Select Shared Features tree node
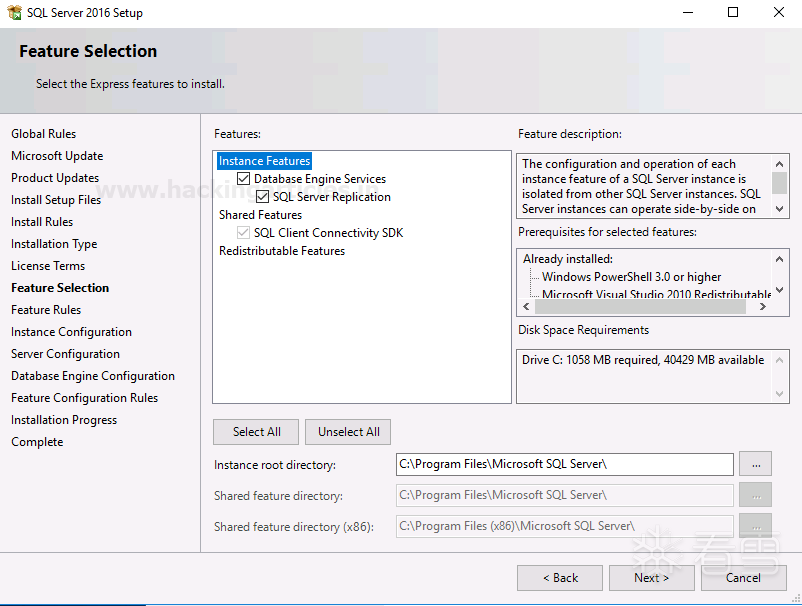The height and width of the screenshot is (606, 802). 260,215
